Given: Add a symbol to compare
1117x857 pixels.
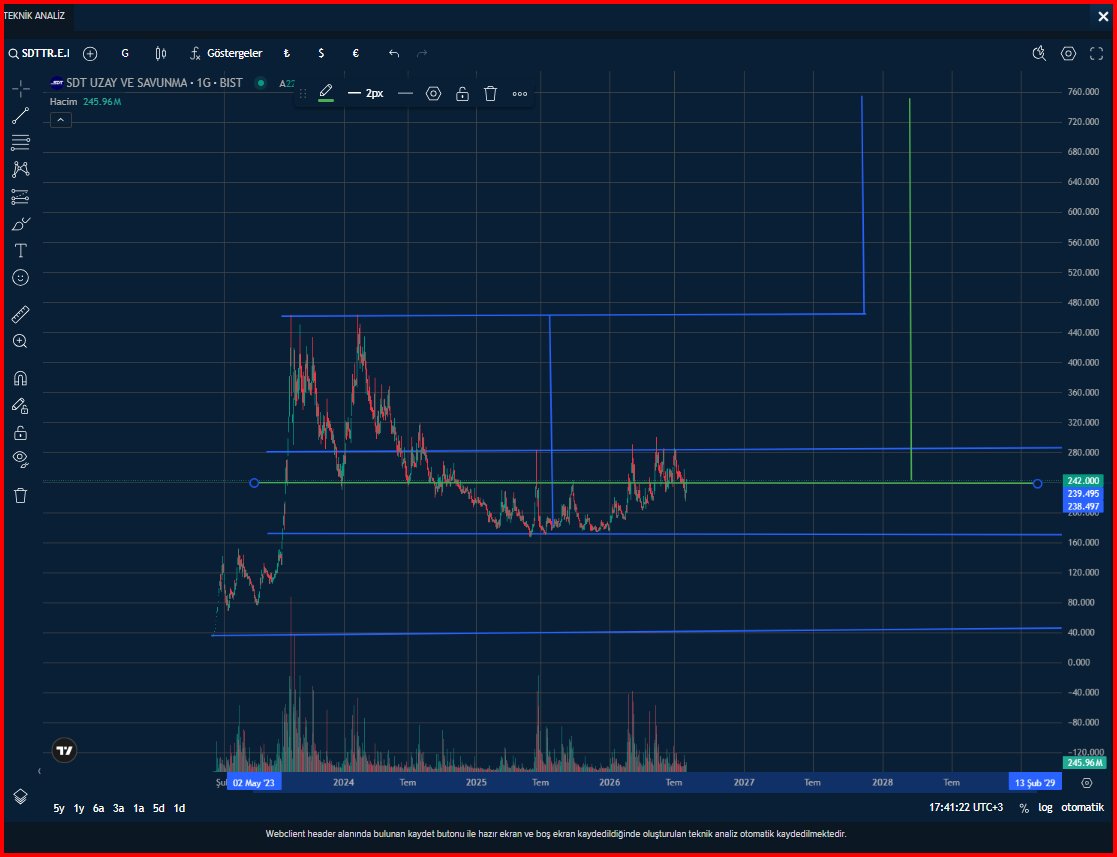Looking at the screenshot, I should pyautogui.click(x=90, y=53).
